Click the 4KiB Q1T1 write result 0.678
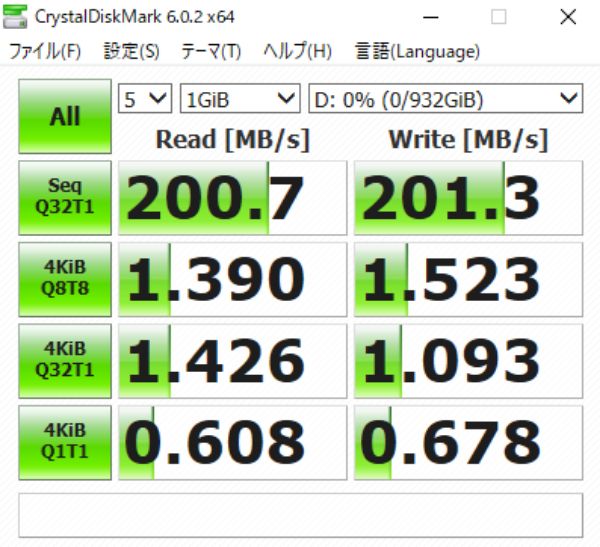 pos(468,443)
